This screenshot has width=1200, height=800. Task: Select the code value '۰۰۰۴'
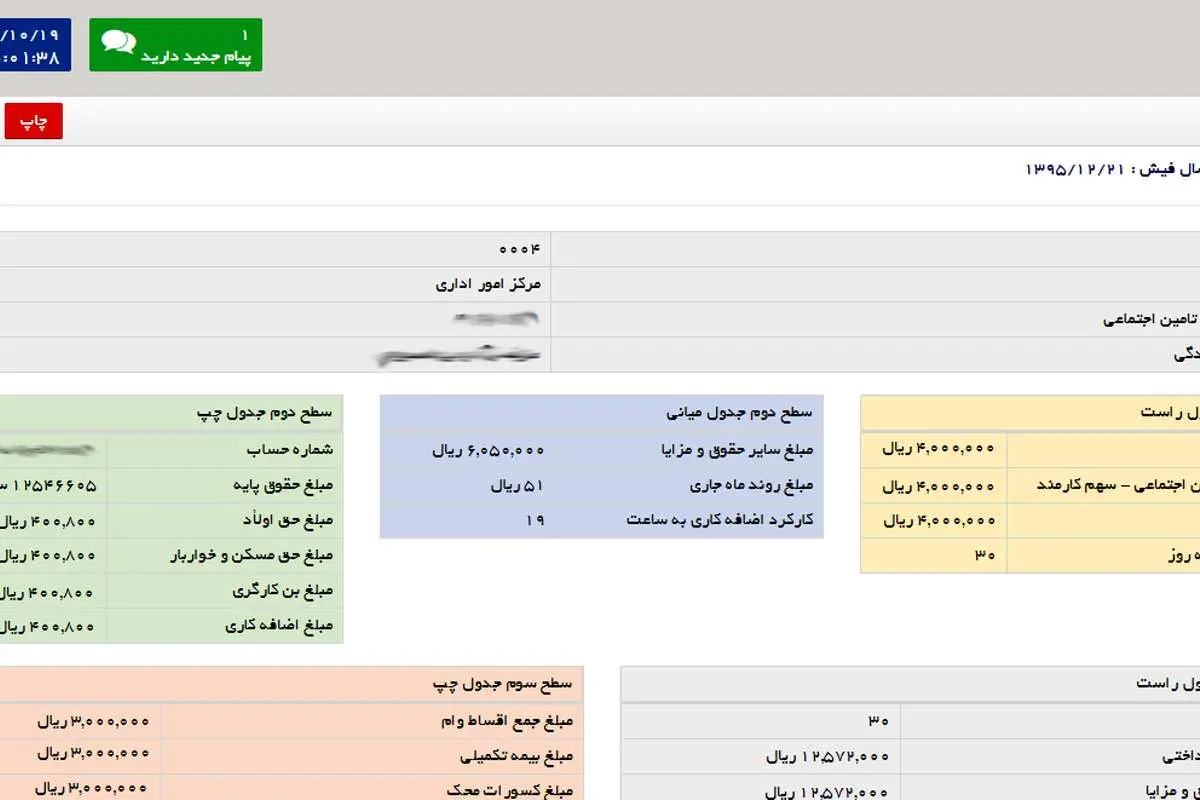[x=519, y=249]
